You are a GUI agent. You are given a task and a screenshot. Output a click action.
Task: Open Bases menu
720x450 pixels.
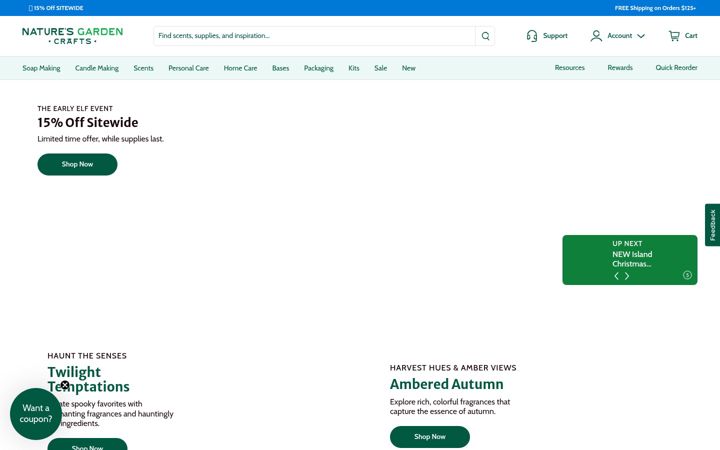click(281, 68)
